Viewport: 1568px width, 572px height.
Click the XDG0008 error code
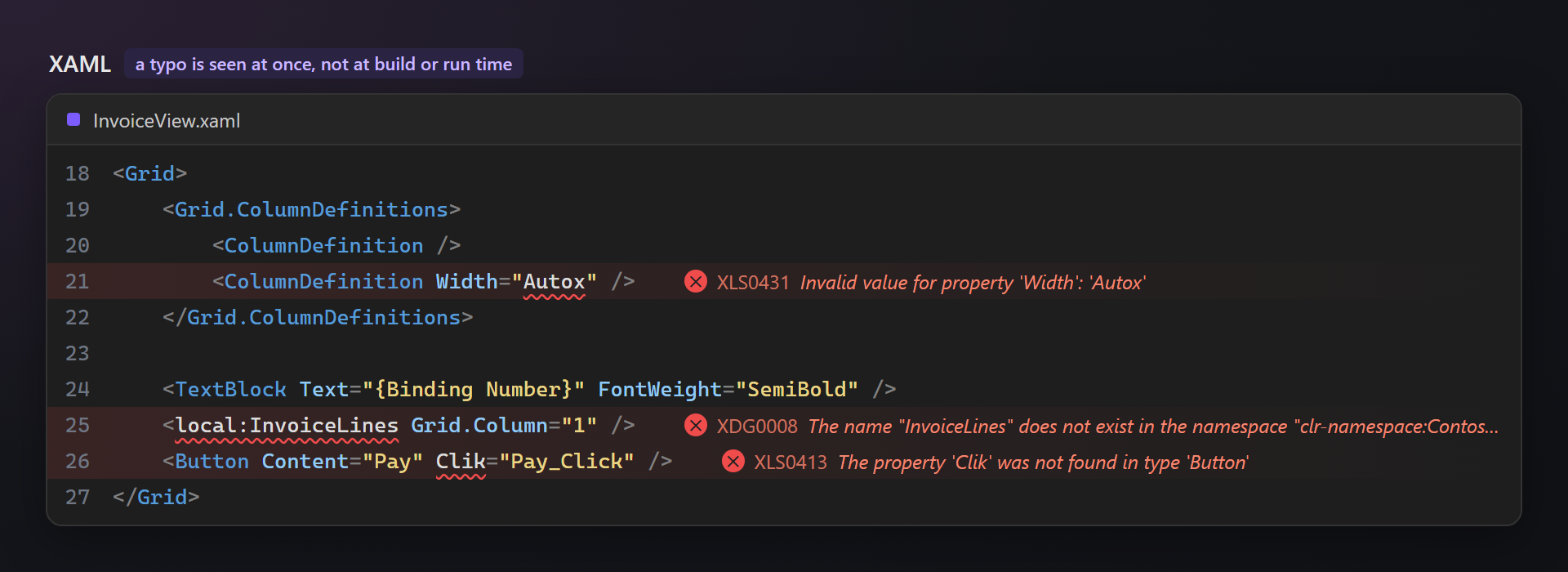(x=757, y=427)
